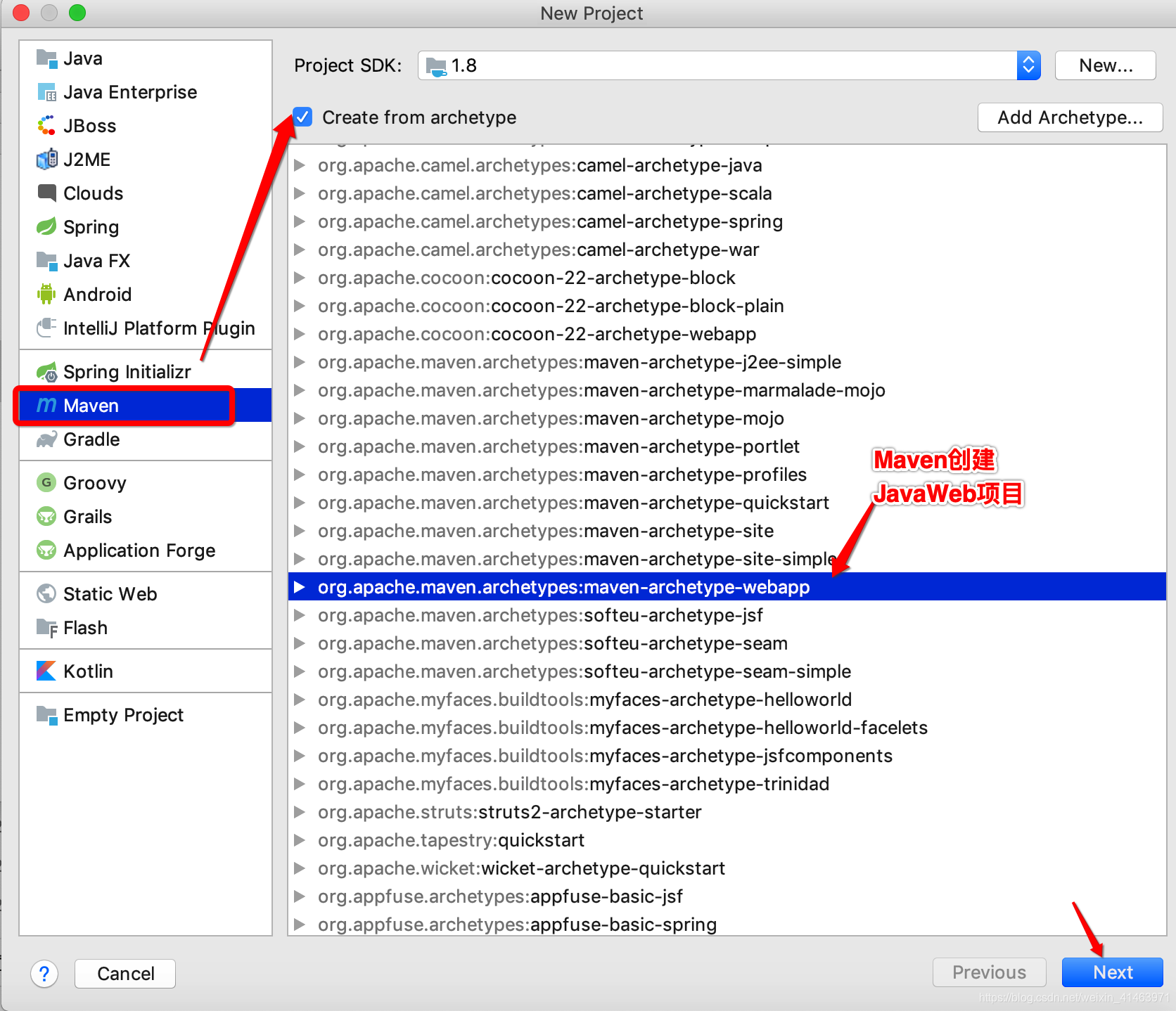The width and height of the screenshot is (1176, 1011).
Task: Pick the Empty Project icon
Action: (46, 715)
